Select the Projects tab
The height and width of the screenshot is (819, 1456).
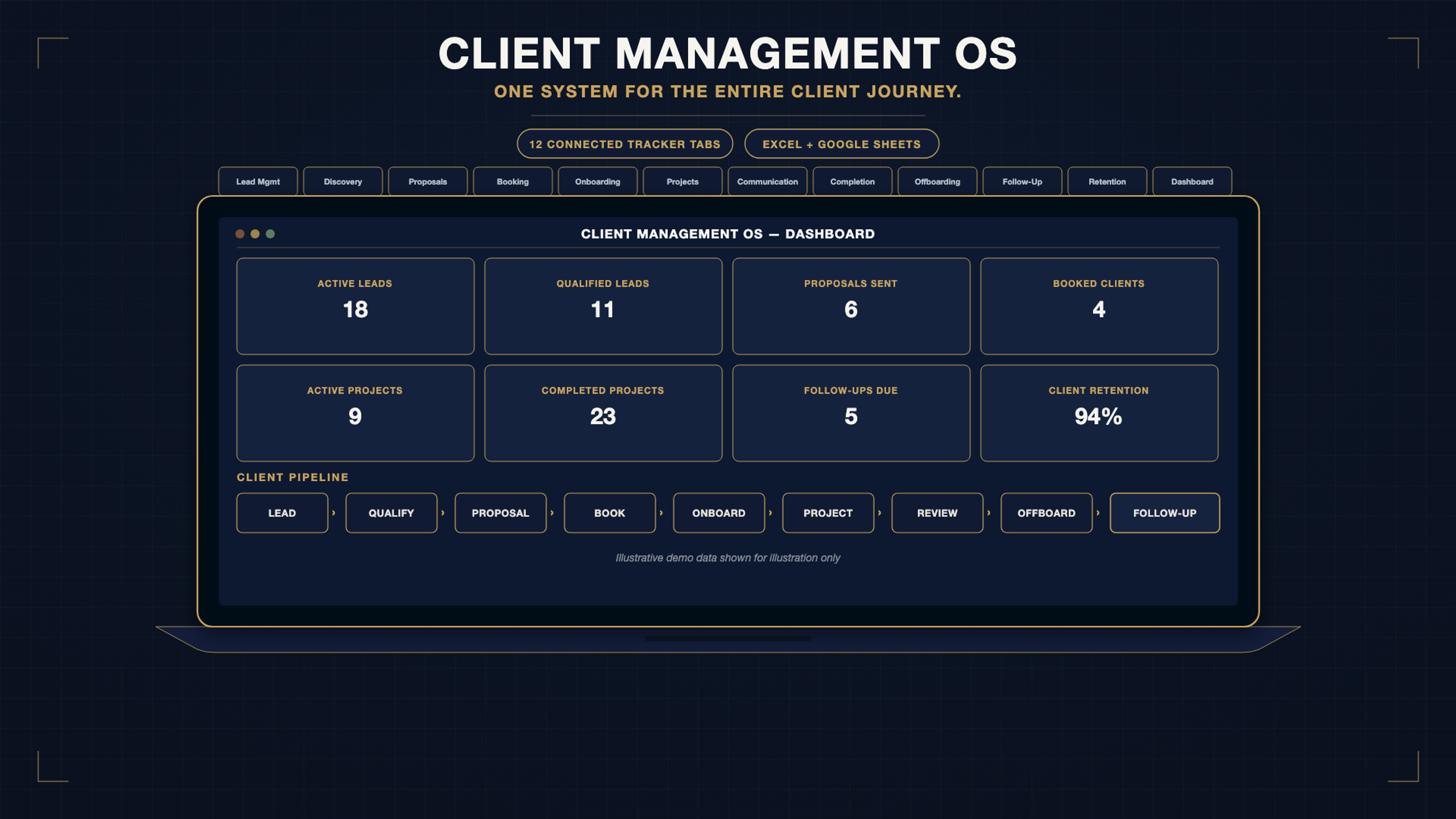[x=682, y=181]
